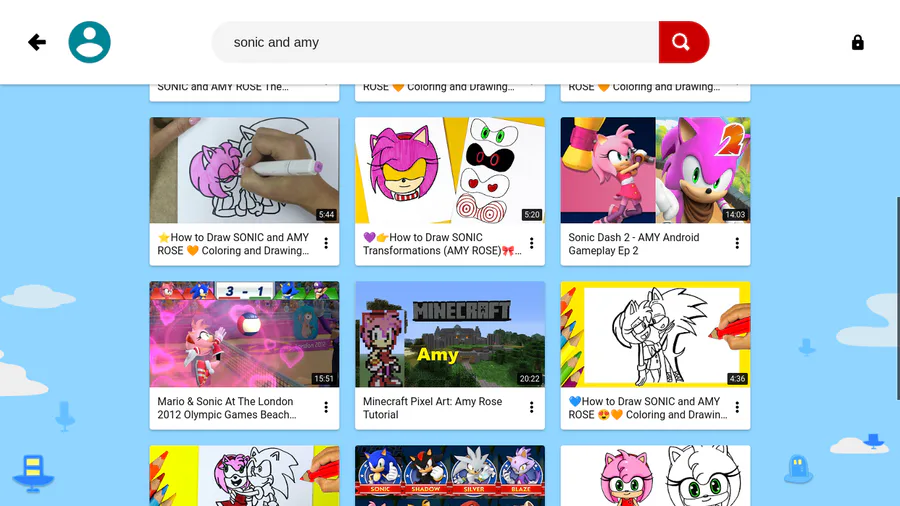Open the profile avatar icon
This screenshot has width=900, height=506.
90,42
